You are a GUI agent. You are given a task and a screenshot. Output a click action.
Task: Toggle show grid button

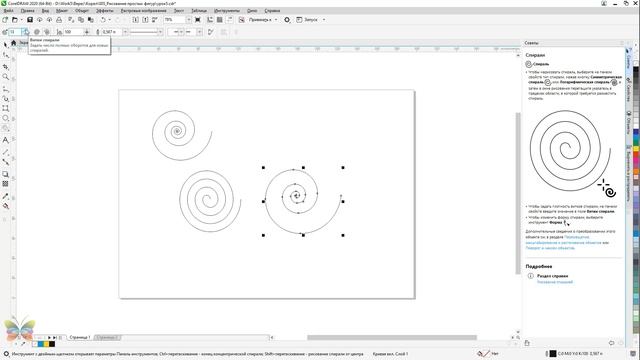click(220, 20)
